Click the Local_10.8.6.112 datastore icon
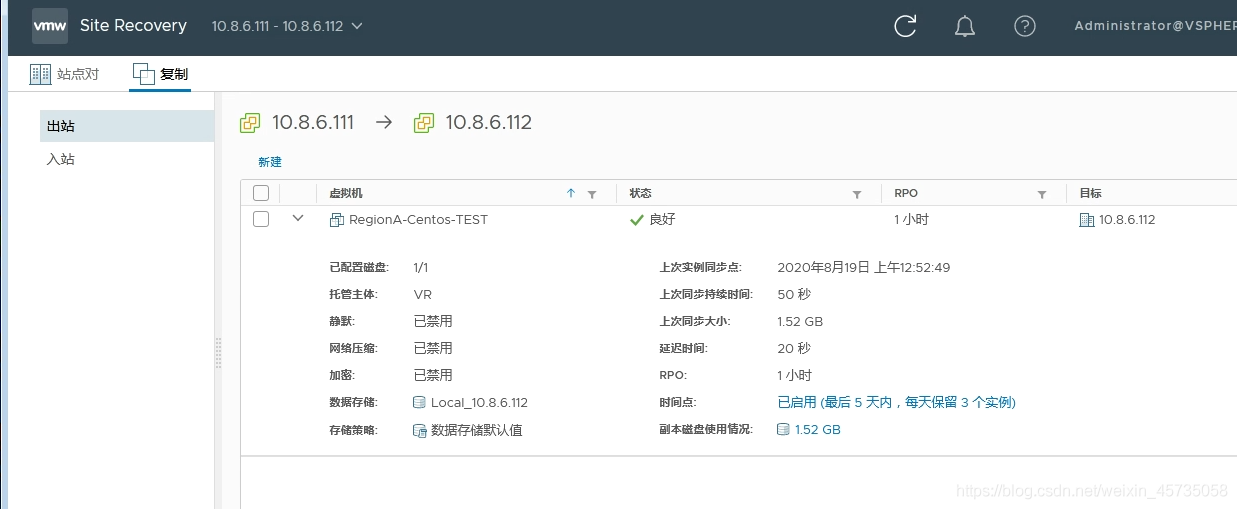 (420, 403)
